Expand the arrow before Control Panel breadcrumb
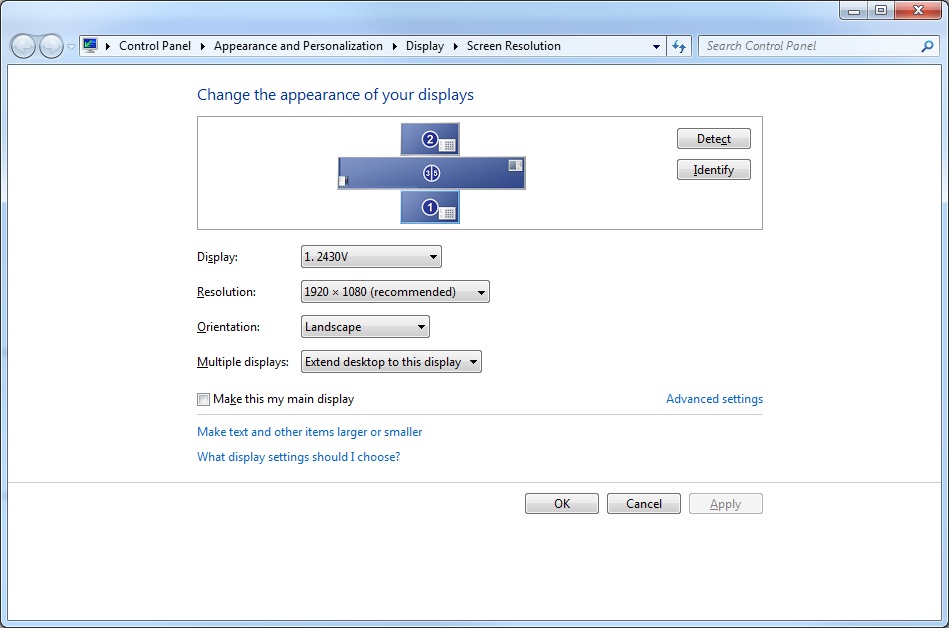The height and width of the screenshot is (628, 949). pos(108,47)
